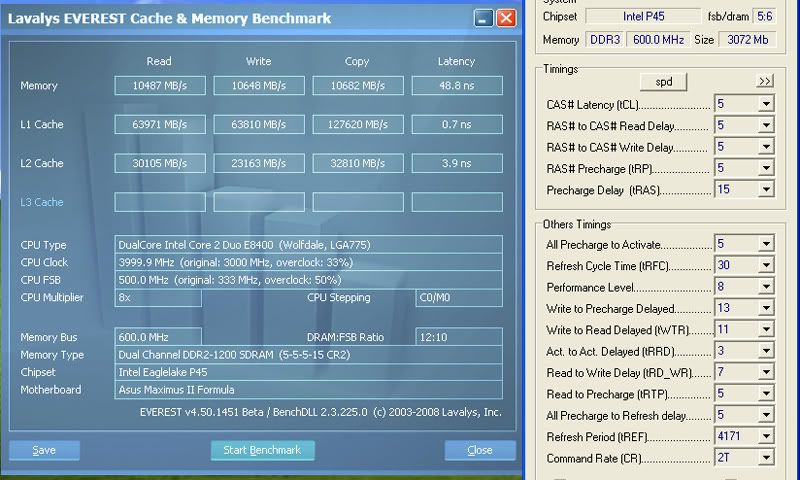Open RAS# to CAS# Write Delay dropdown
800x480 pixels.
click(x=766, y=147)
